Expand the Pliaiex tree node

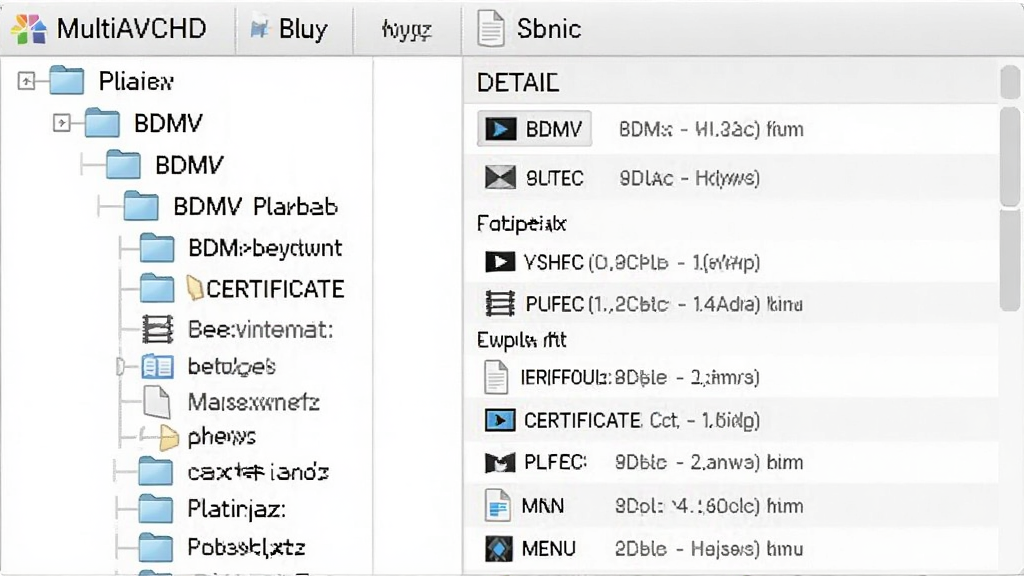tap(26, 81)
